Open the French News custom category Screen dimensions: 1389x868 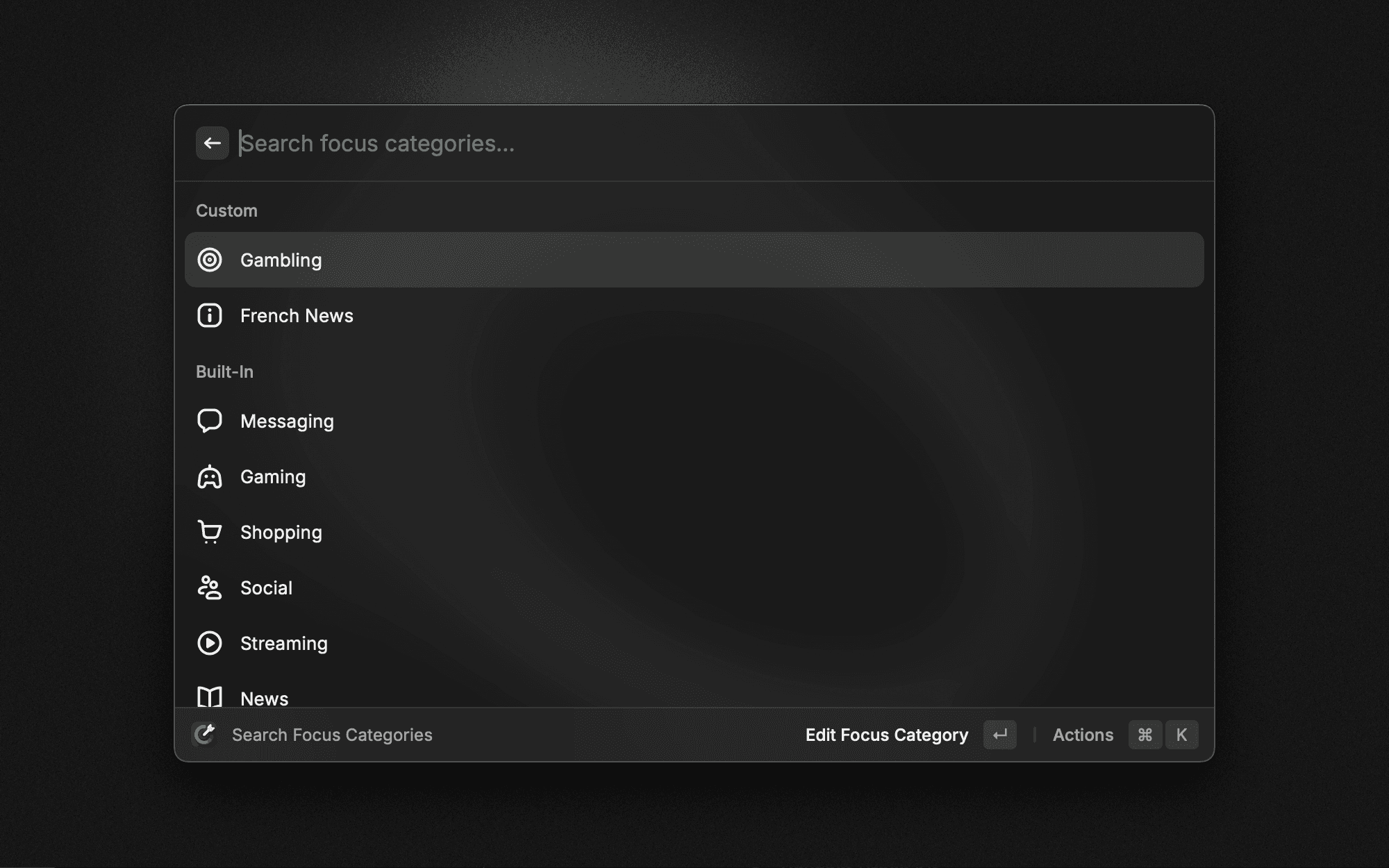297,315
